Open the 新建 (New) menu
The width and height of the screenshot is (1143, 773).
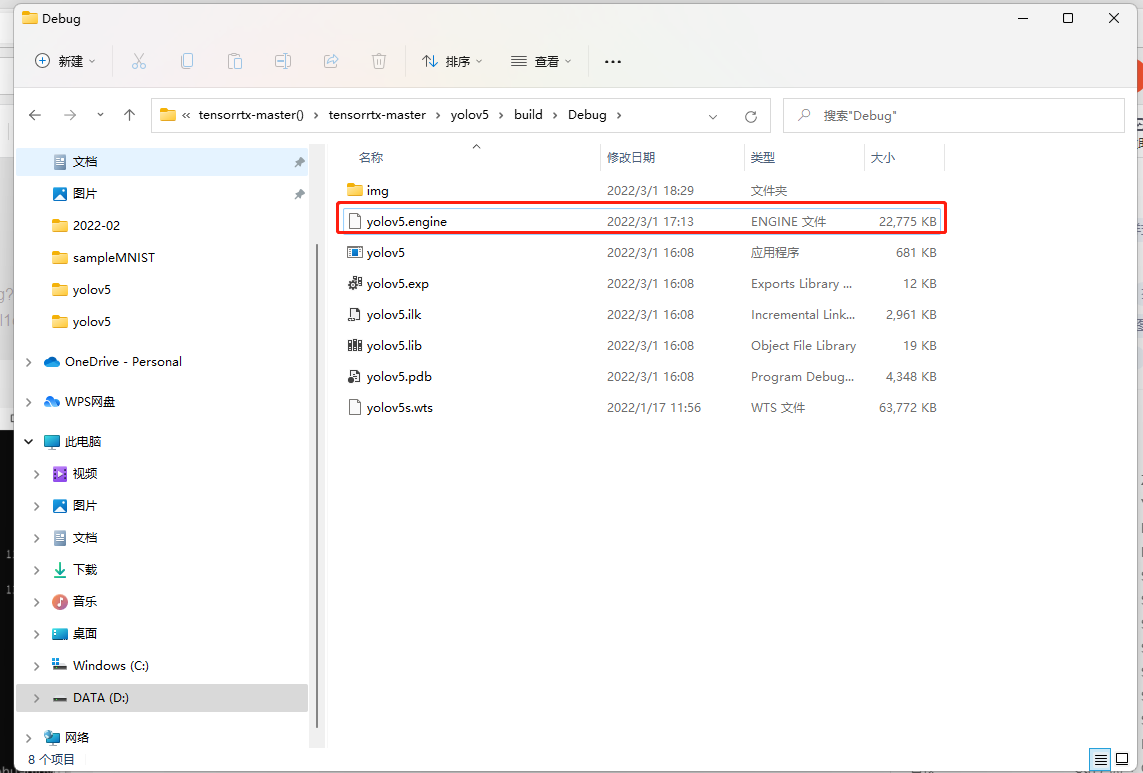[x=65, y=61]
